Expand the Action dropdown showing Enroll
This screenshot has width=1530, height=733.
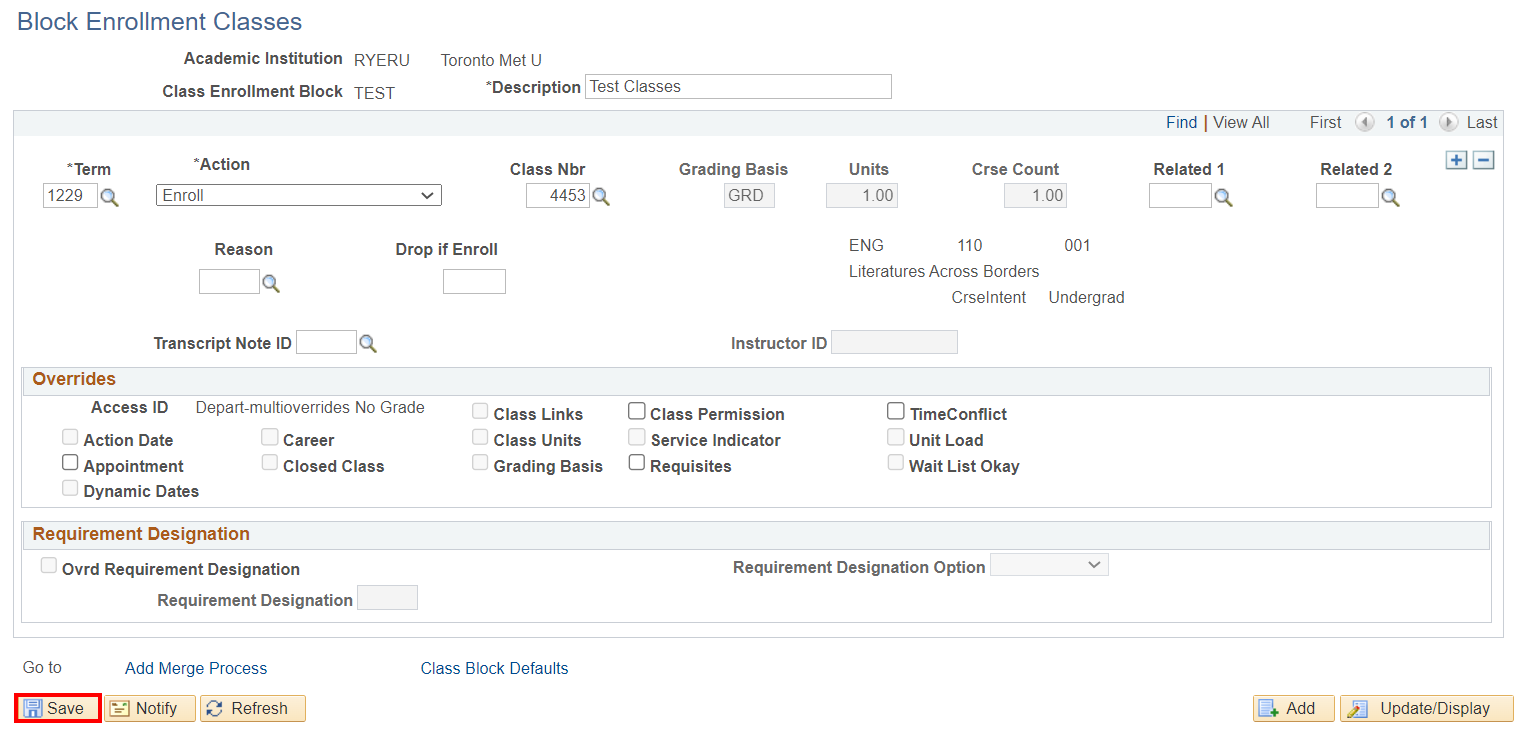pyautogui.click(x=298, y=196)
